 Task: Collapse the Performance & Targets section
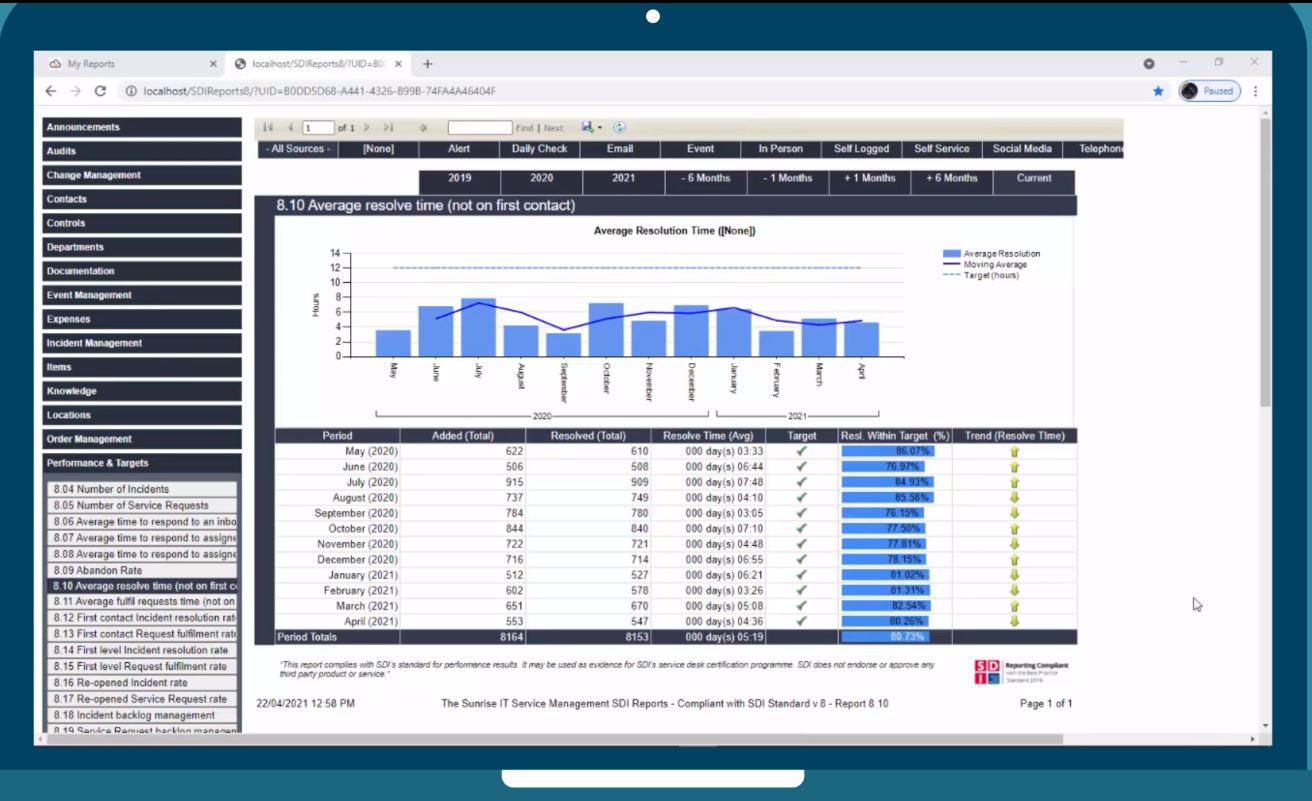point(142,463)
